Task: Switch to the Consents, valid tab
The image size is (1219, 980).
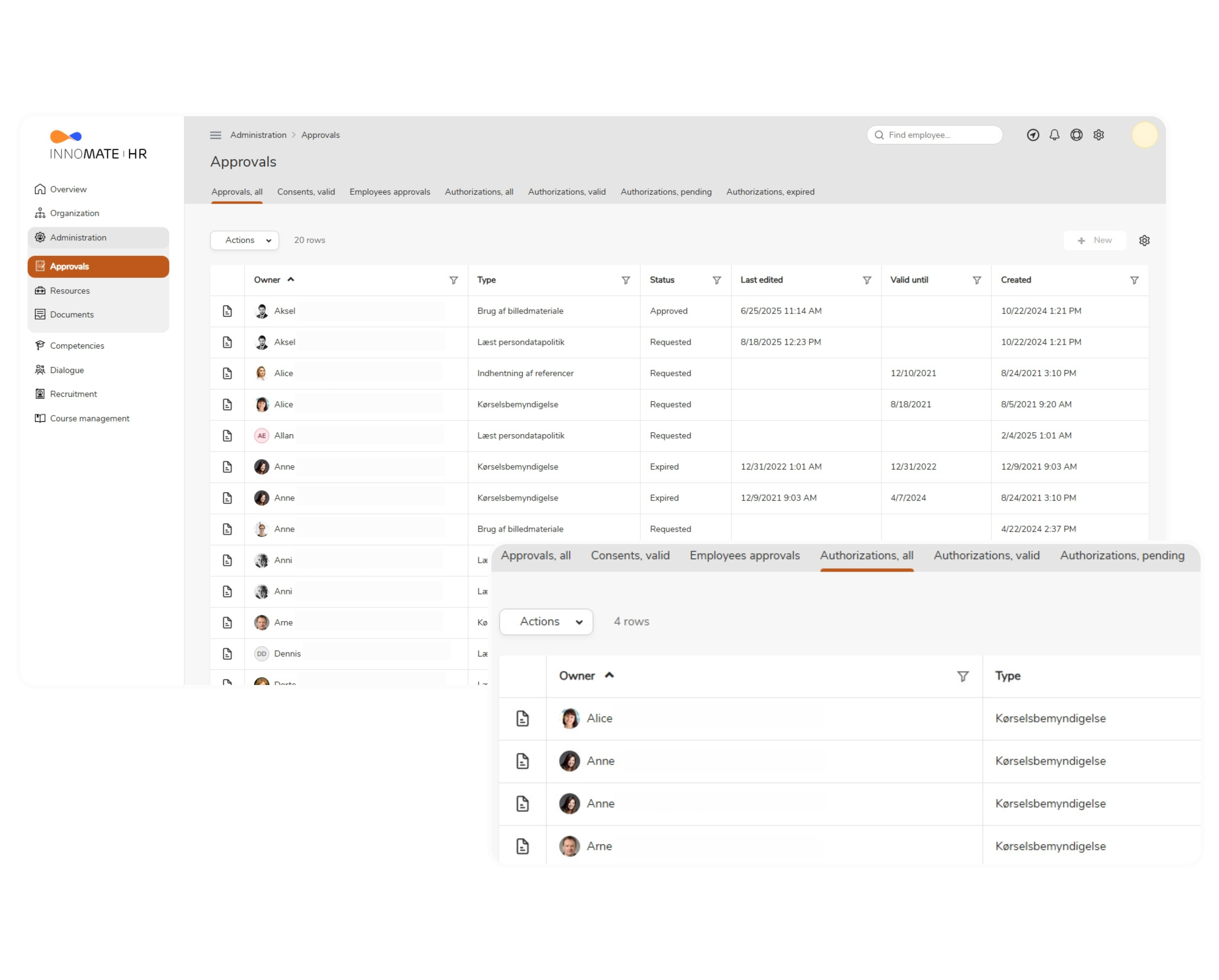Action: point(306,192)
